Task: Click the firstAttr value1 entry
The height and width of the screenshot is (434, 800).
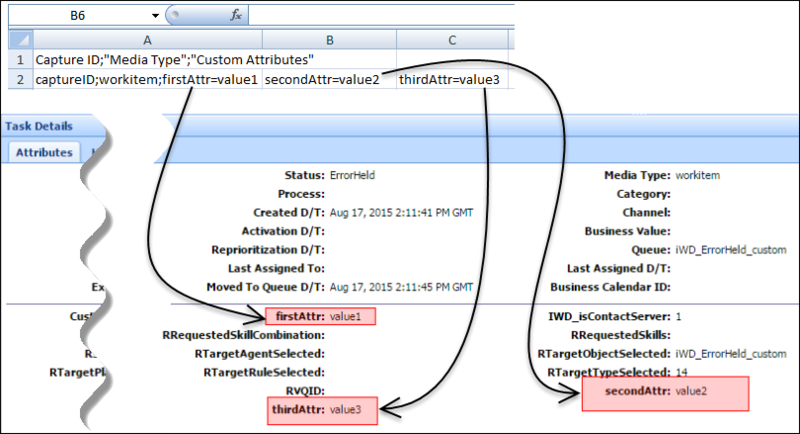Action: click(x=320, y=316)
